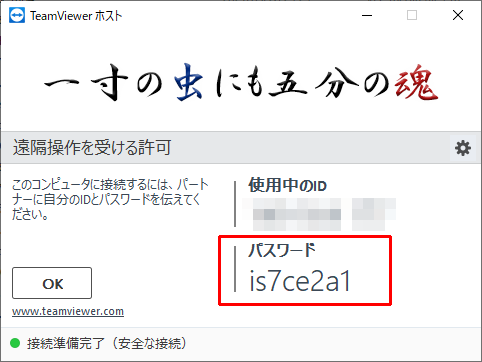The width and height of the screenshot is (482, 362).
Task: Open the www.teamviewer.com link
Action: (x=68, y=311)
